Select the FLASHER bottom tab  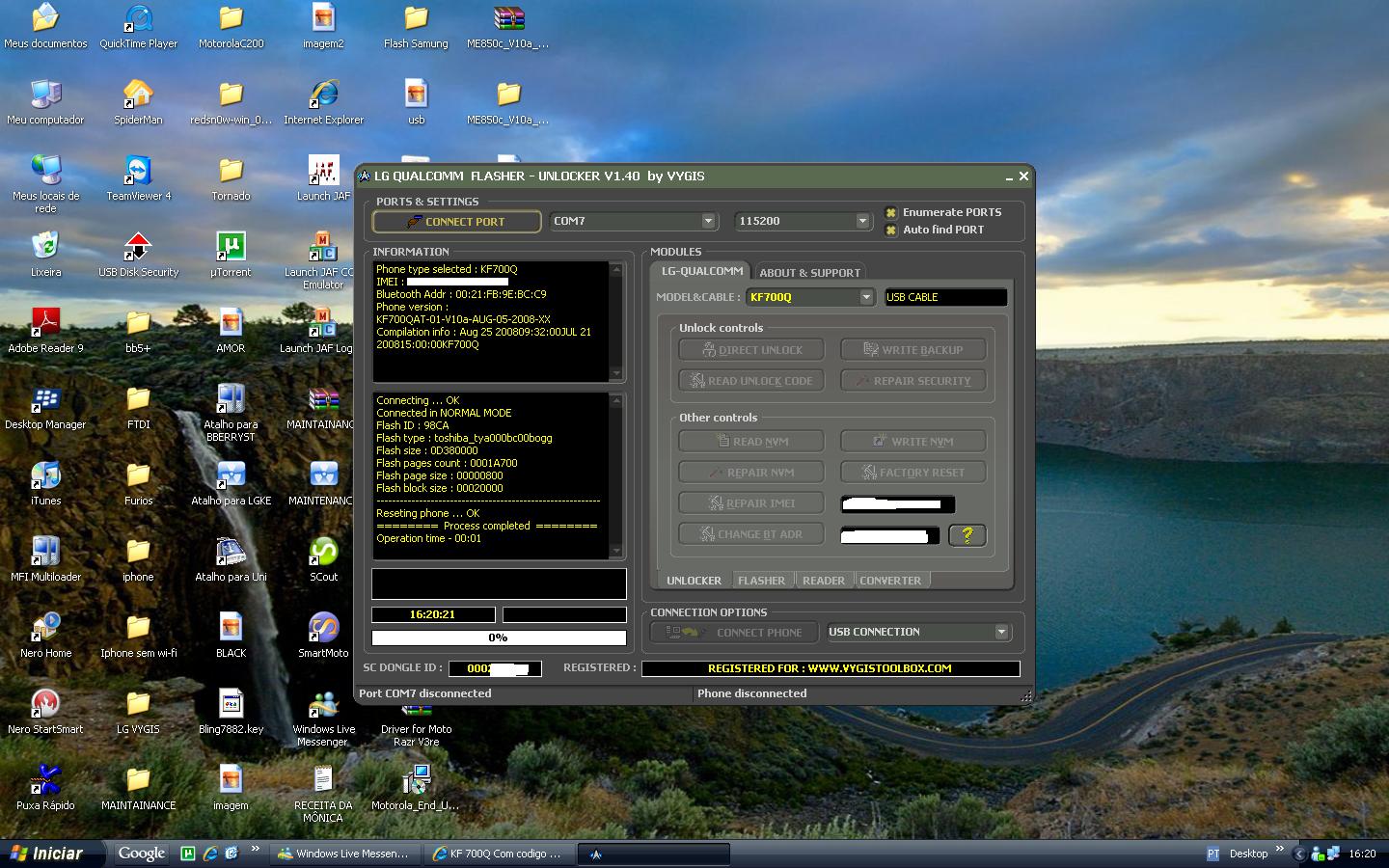point(761,581)
